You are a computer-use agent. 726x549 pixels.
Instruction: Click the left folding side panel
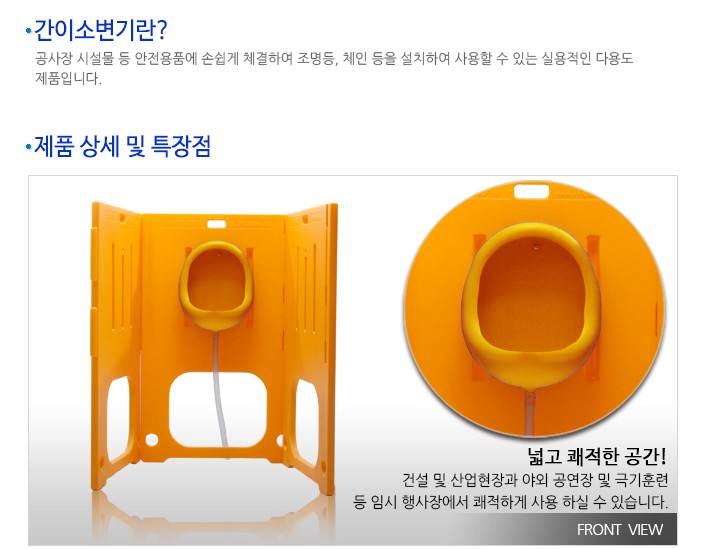point(116,345)
